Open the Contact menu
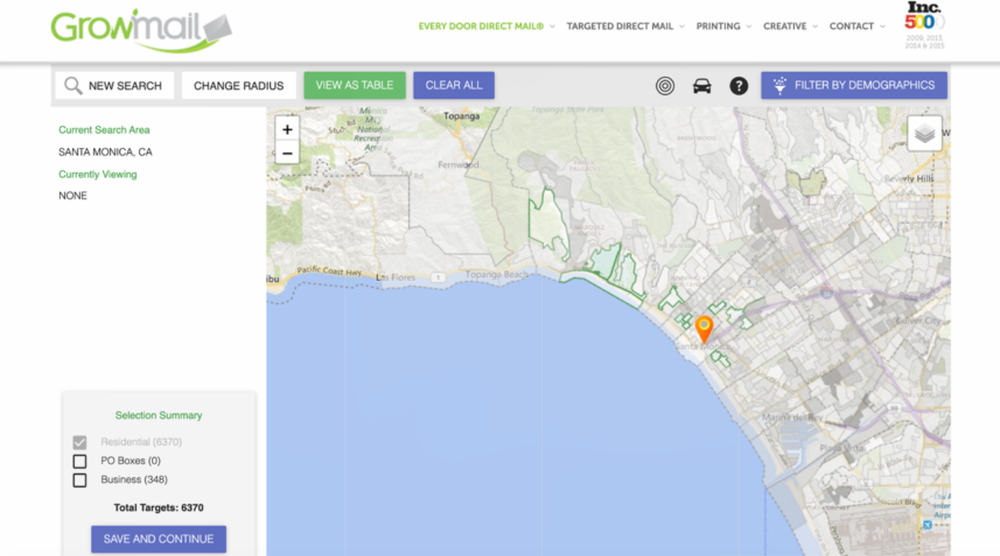 (851, 26)
